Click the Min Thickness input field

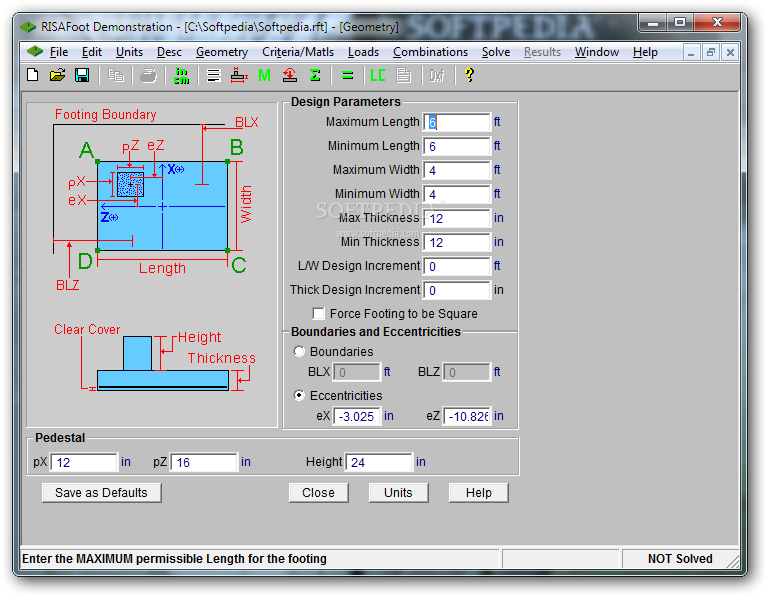point(456,242)
